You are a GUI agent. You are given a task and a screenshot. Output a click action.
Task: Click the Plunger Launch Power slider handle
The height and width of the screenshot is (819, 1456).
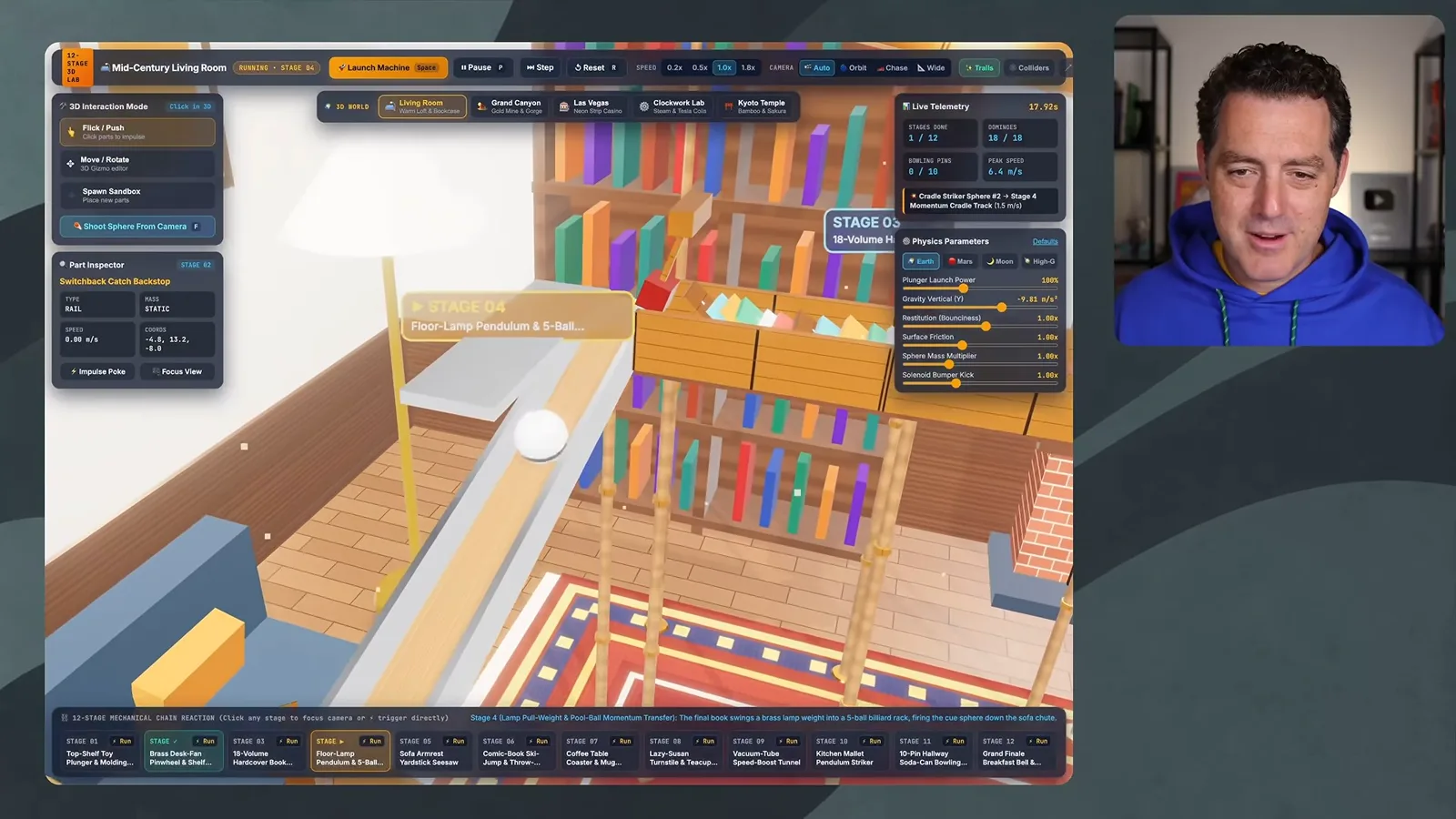pos(963,288)
